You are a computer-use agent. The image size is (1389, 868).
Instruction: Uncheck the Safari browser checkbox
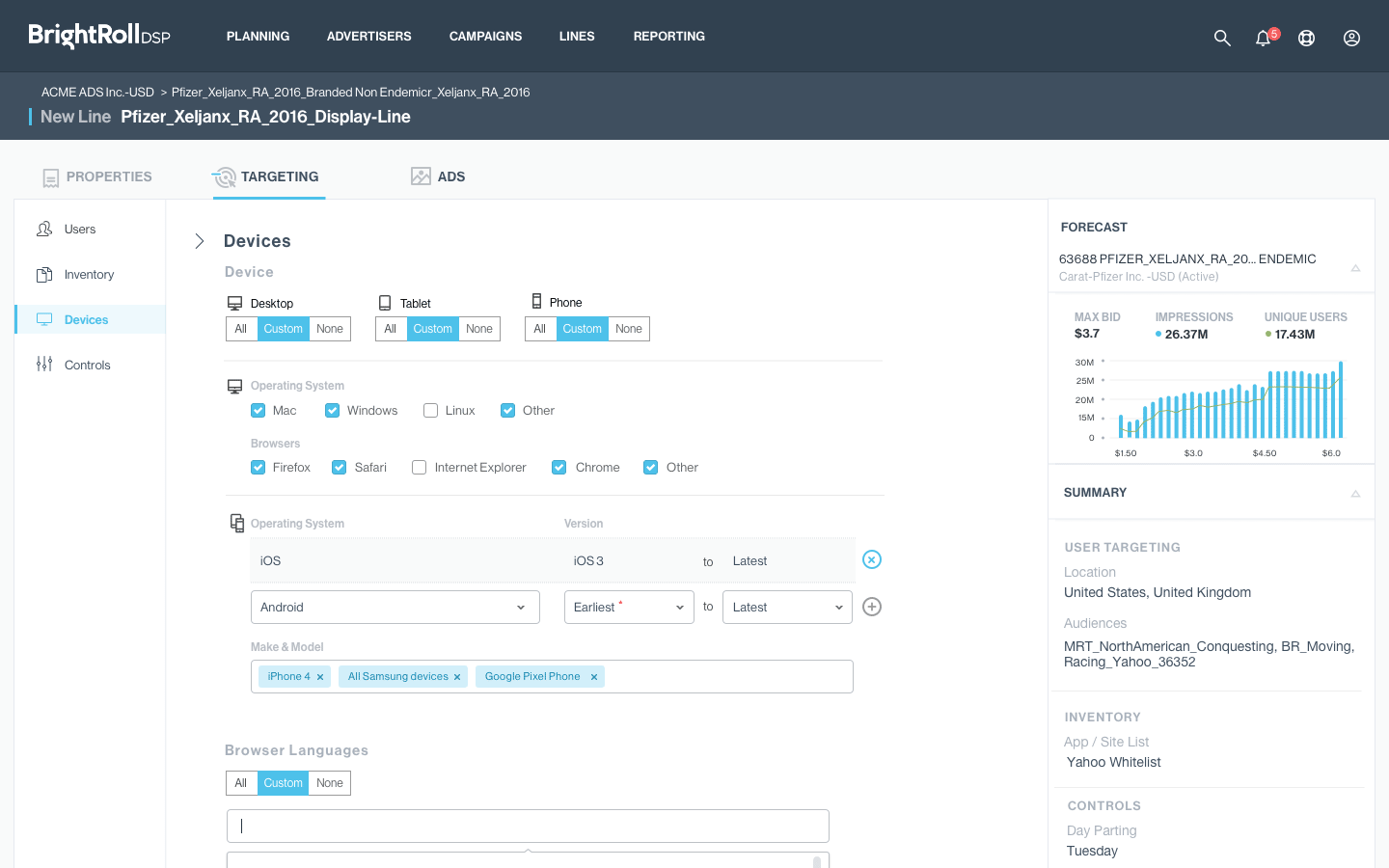pyautogui.click(x=340, y=467)
